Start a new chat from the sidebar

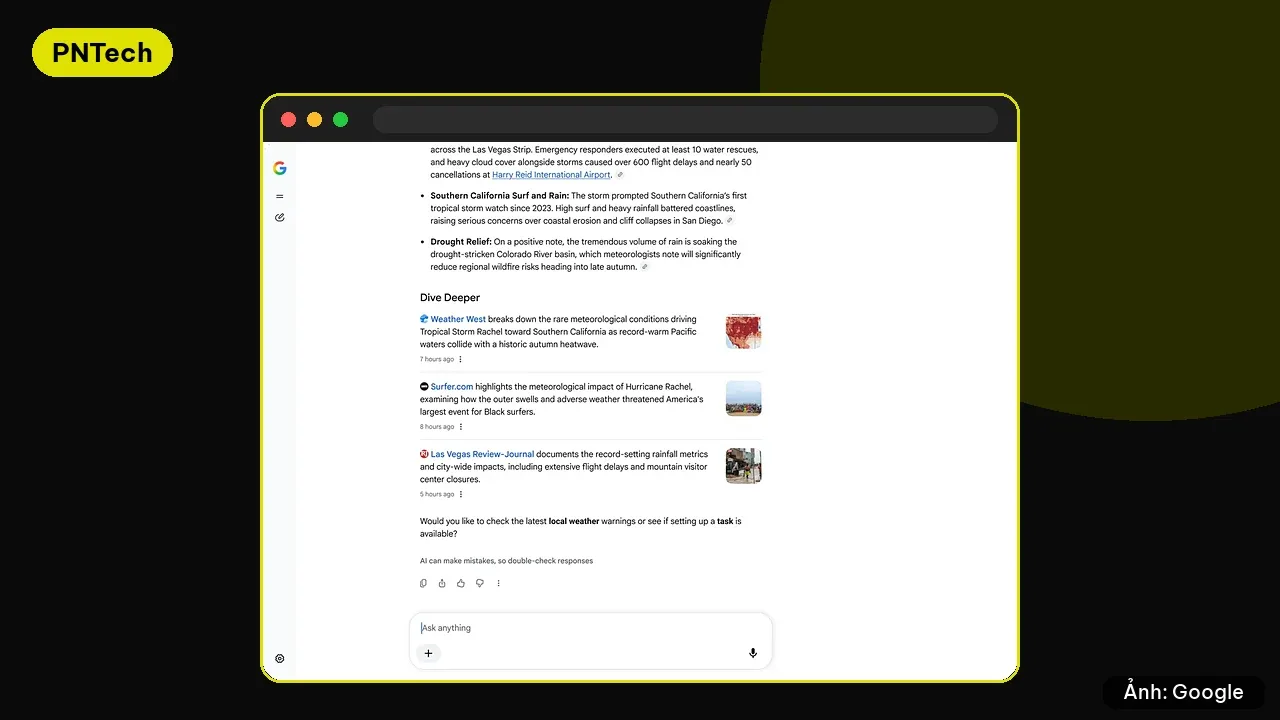280,217
